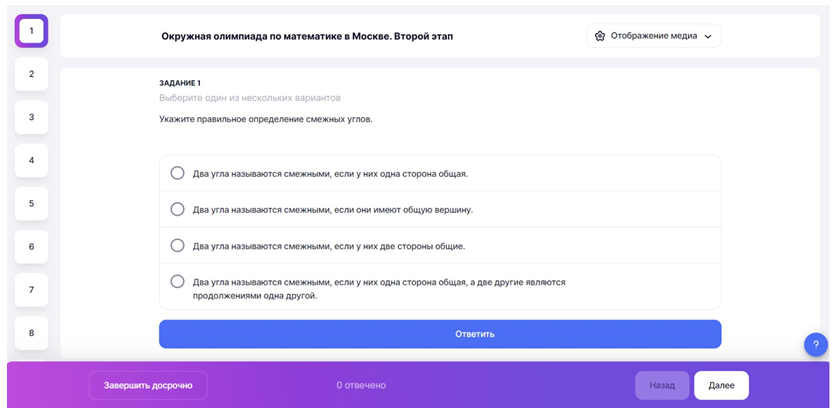
Task: Open question 8 in sidebar
Action: pyautogui.click(x=31, y=332)
